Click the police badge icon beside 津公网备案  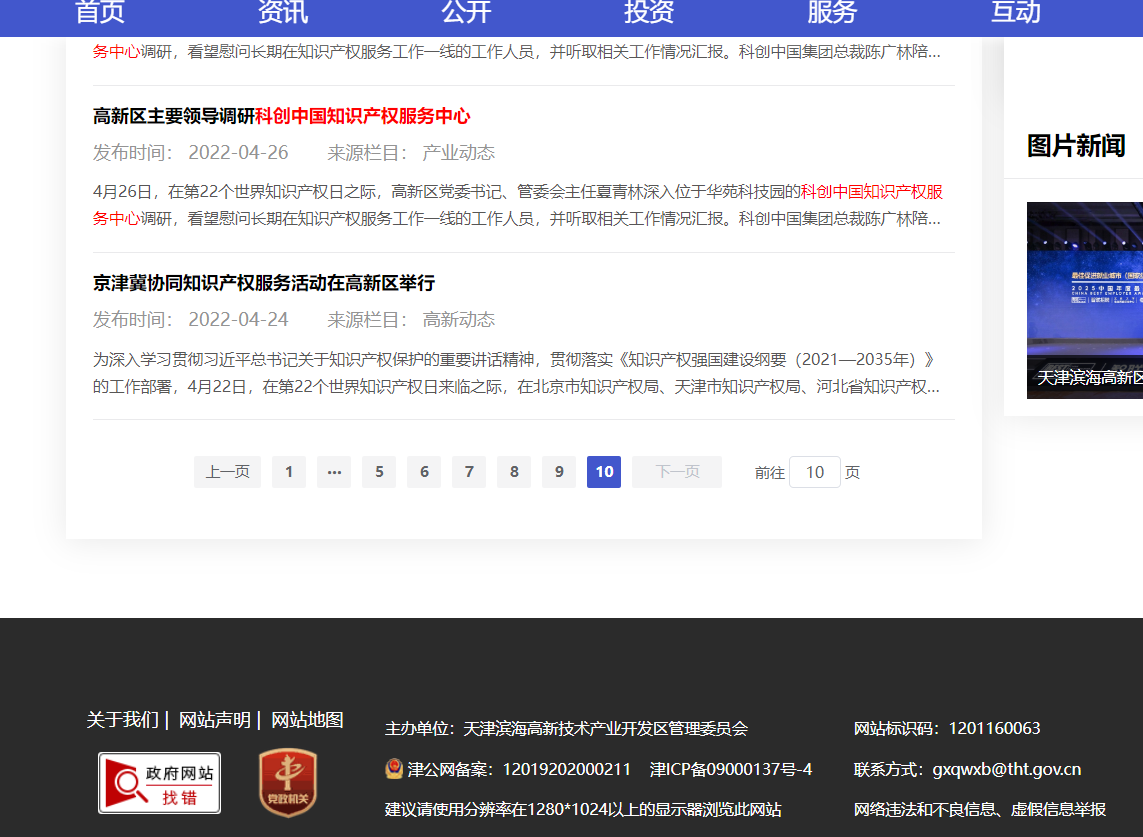click(x=394, y=769)
